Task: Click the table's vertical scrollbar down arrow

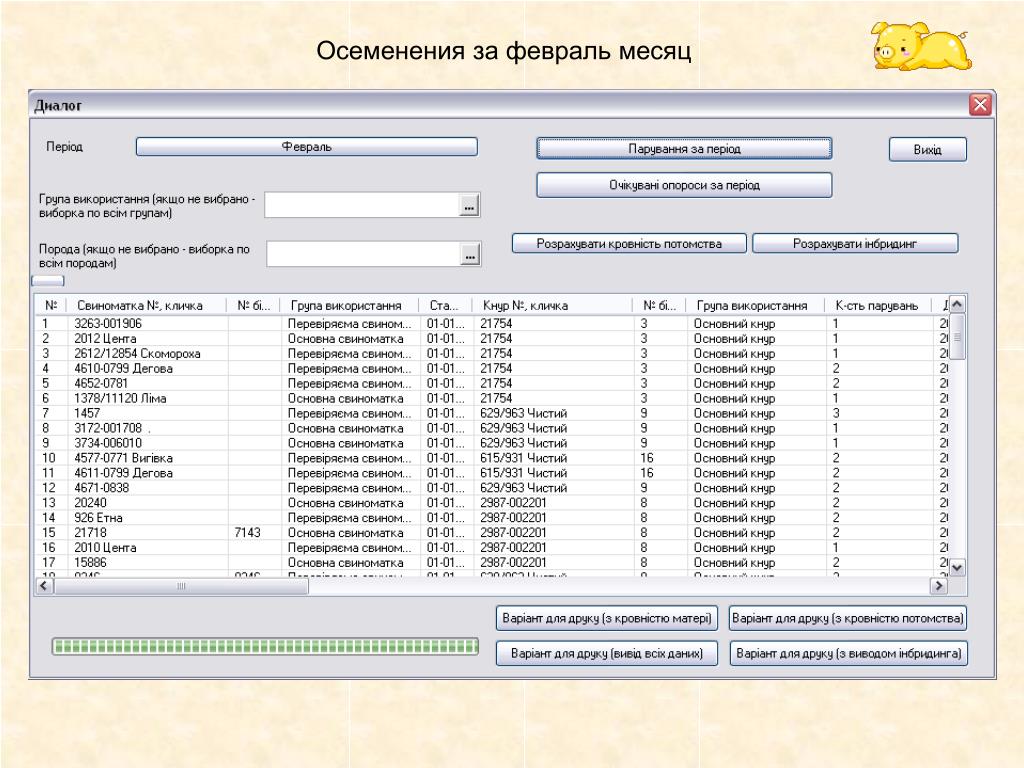Action: [957, 568]
